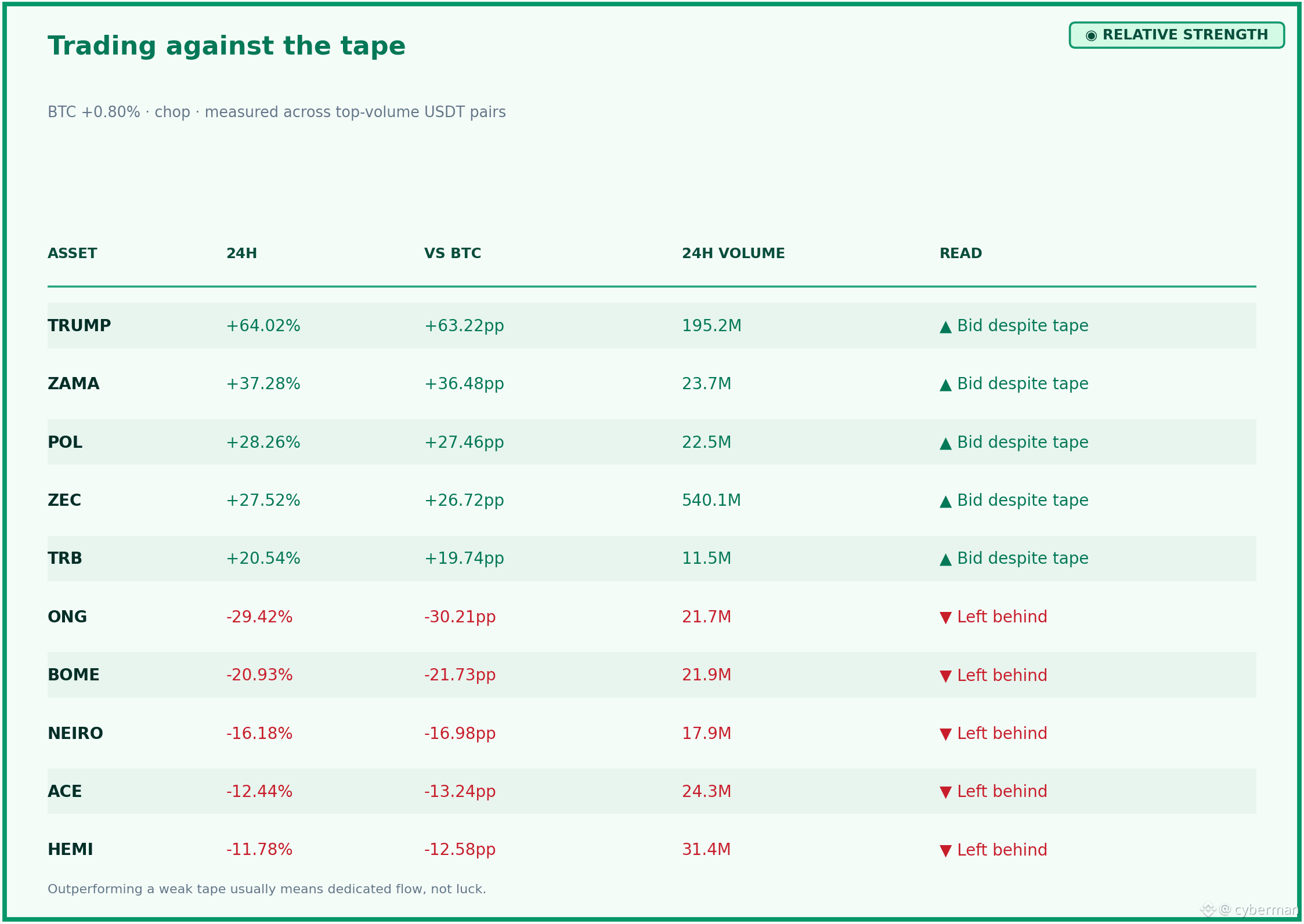Click the green up-triangle in the ZEC row
Image resolution: width=1304 pixels, height=924 pixels.
point(945,502)
